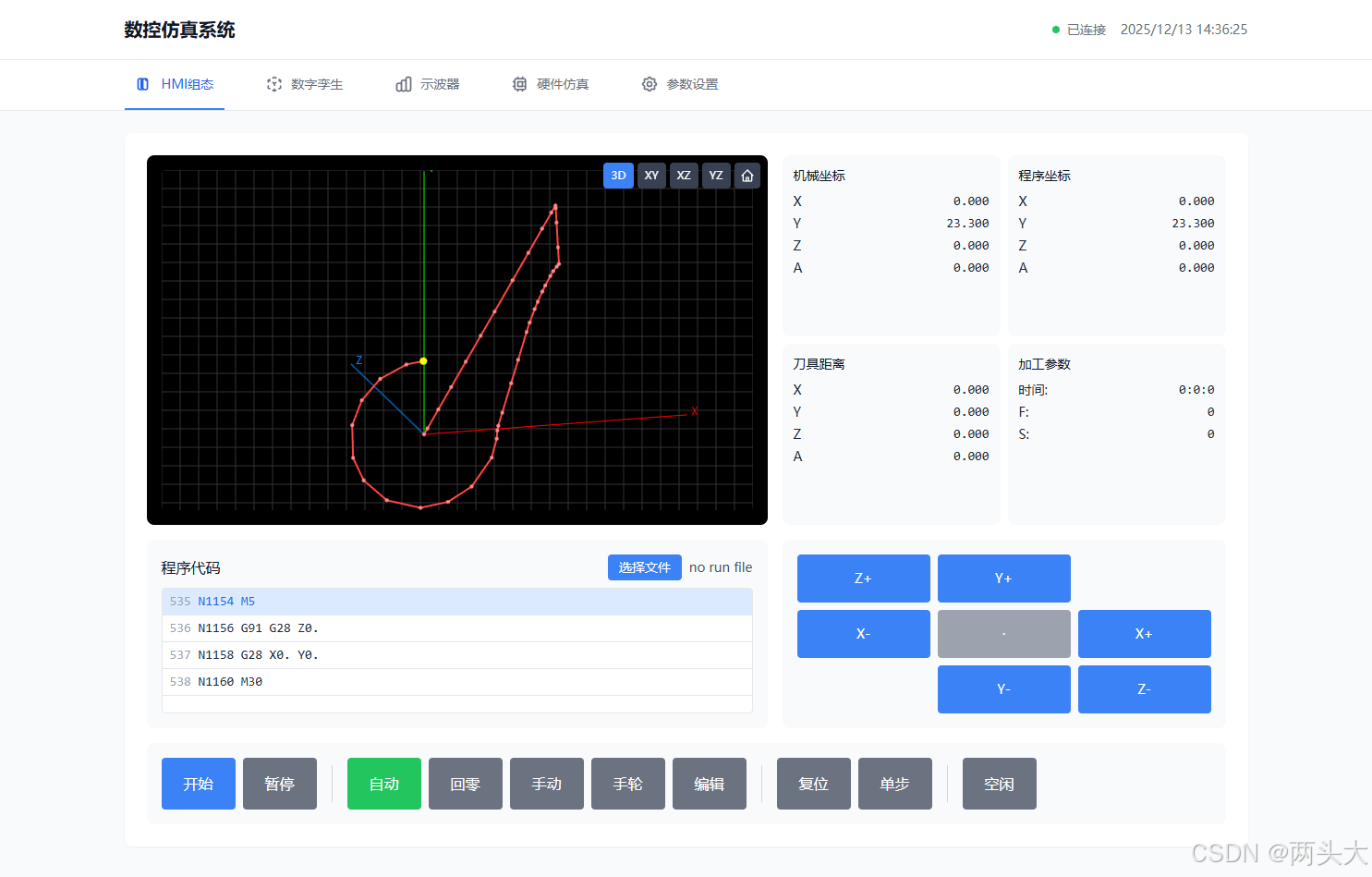Select 手轮 mode
Screen dimensions: 1372x877
coord(628,784)
